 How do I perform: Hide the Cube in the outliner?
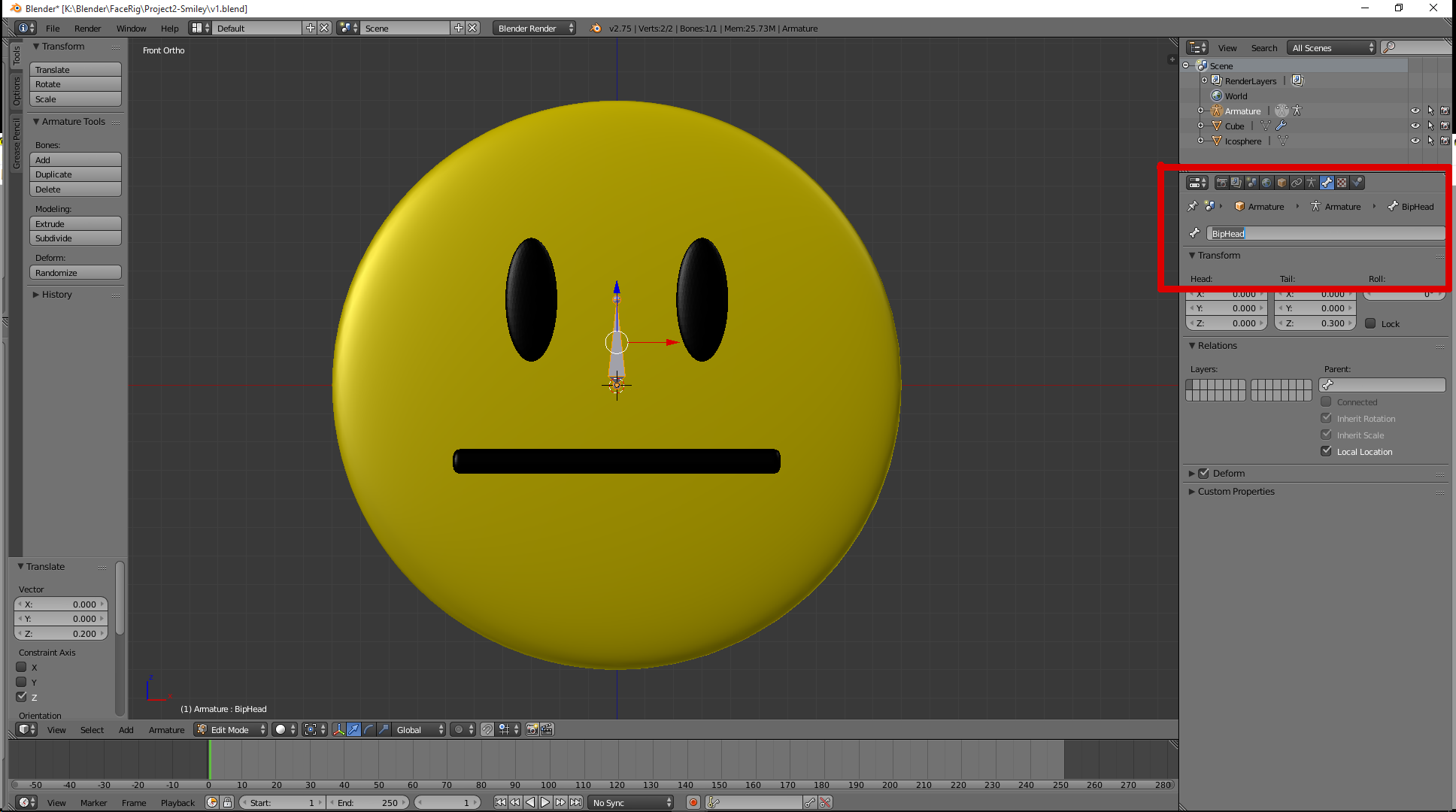coord(1415,126)
